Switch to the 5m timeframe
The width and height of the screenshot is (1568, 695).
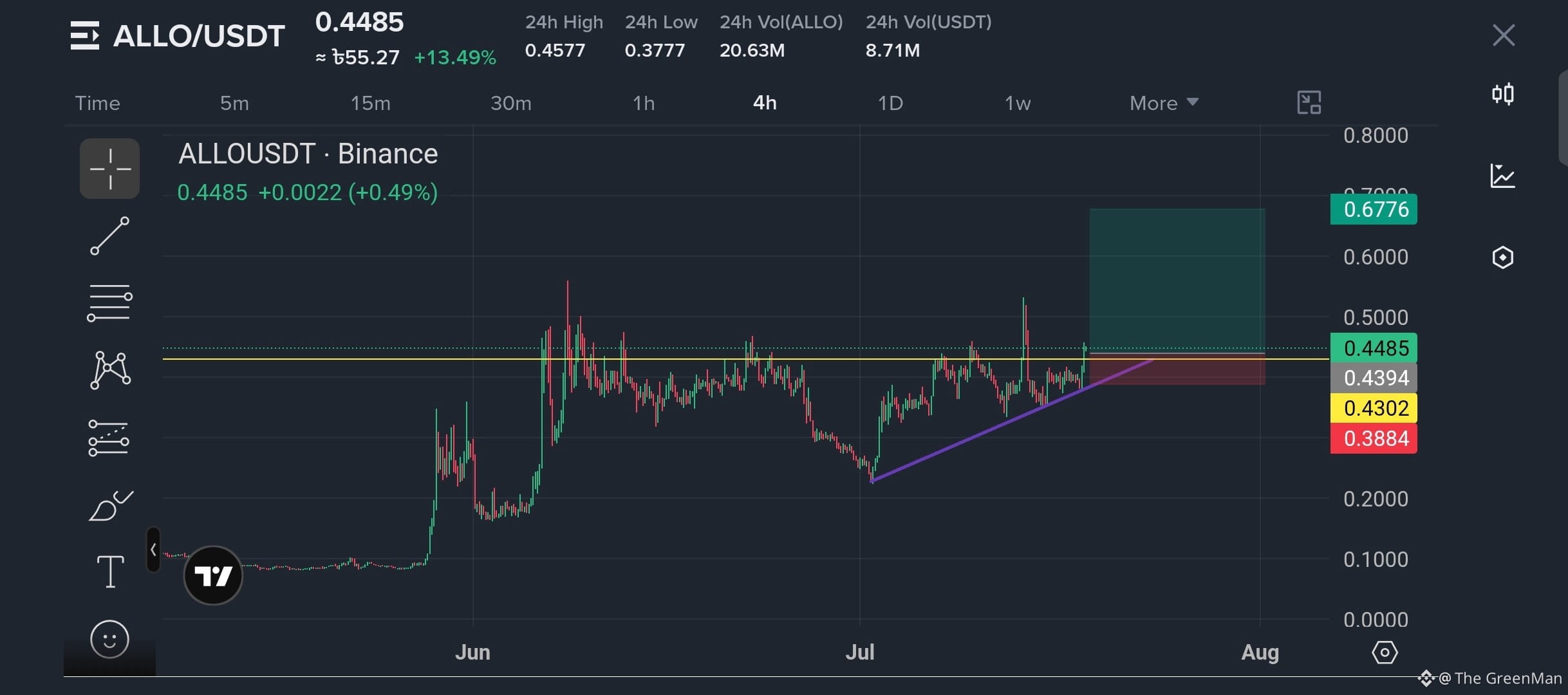[234, 103]
